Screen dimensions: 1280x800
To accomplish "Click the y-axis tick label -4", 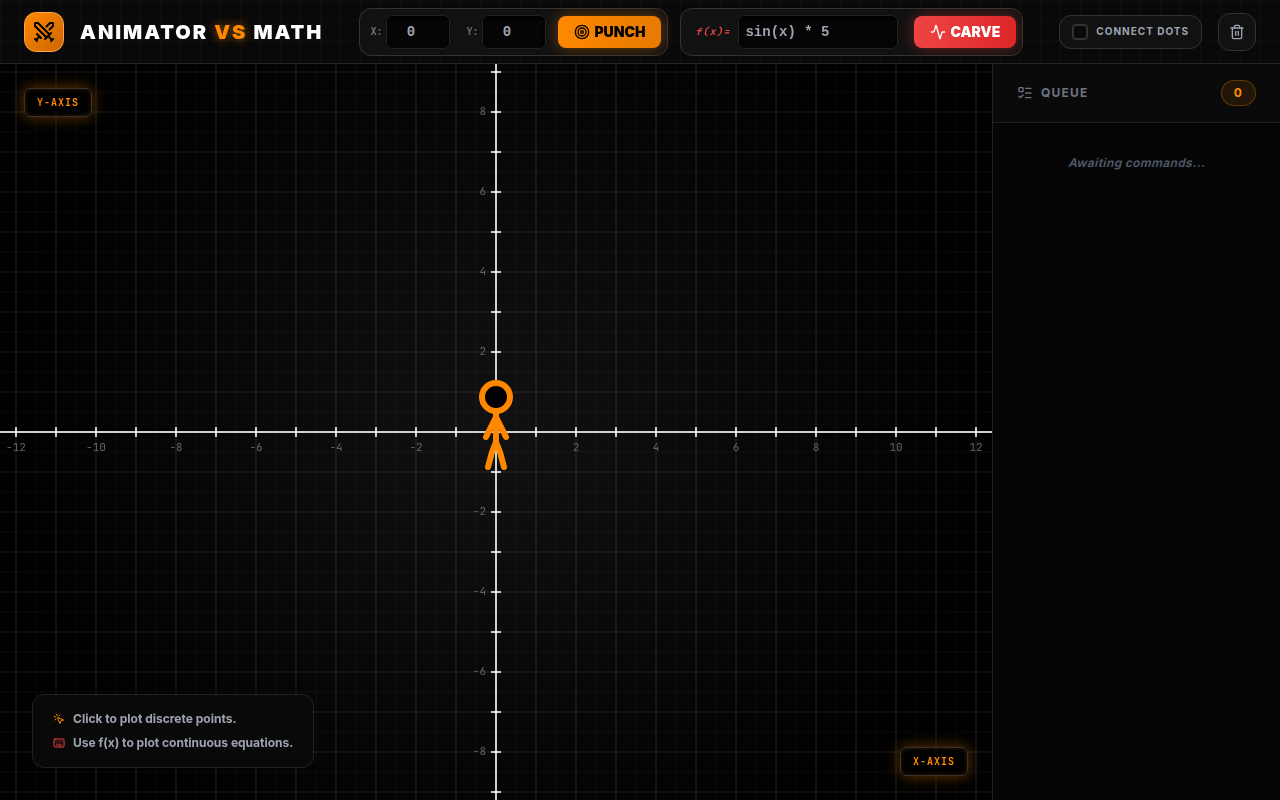I will pyautogui.click(x=480, y=591).
